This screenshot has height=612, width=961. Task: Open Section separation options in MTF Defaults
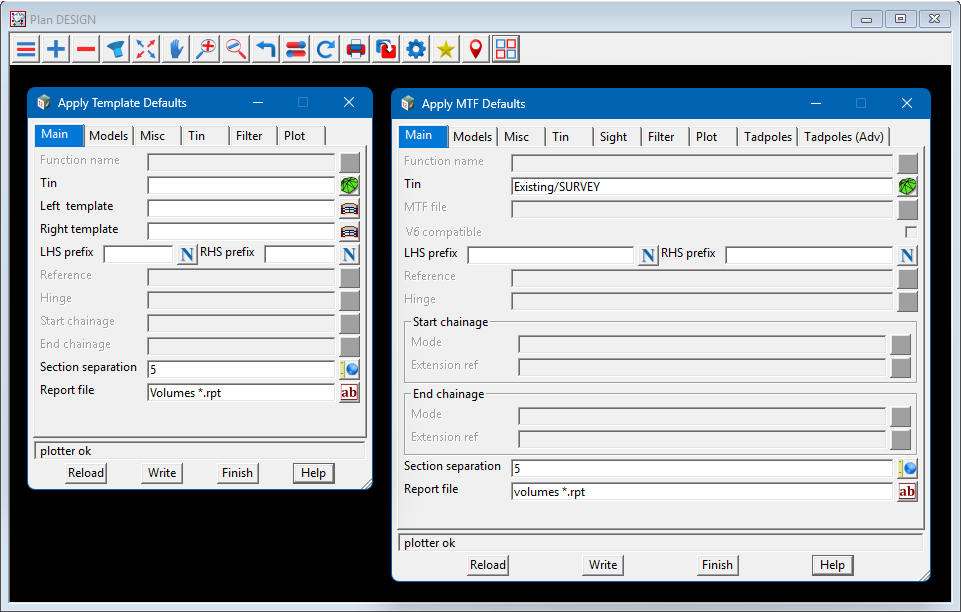(907, 468)
